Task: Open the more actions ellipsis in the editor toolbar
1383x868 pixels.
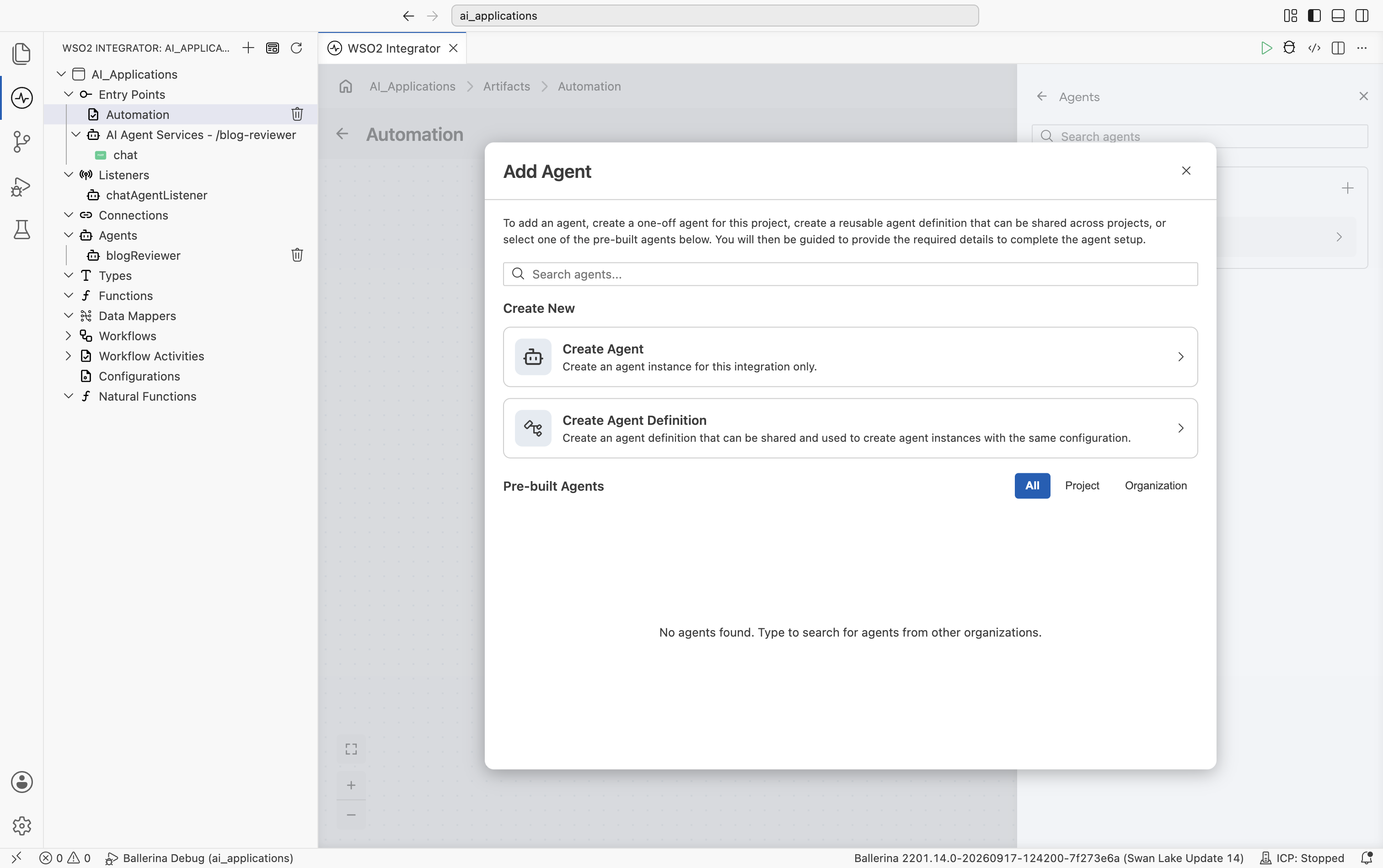Action: [1362, 48]
